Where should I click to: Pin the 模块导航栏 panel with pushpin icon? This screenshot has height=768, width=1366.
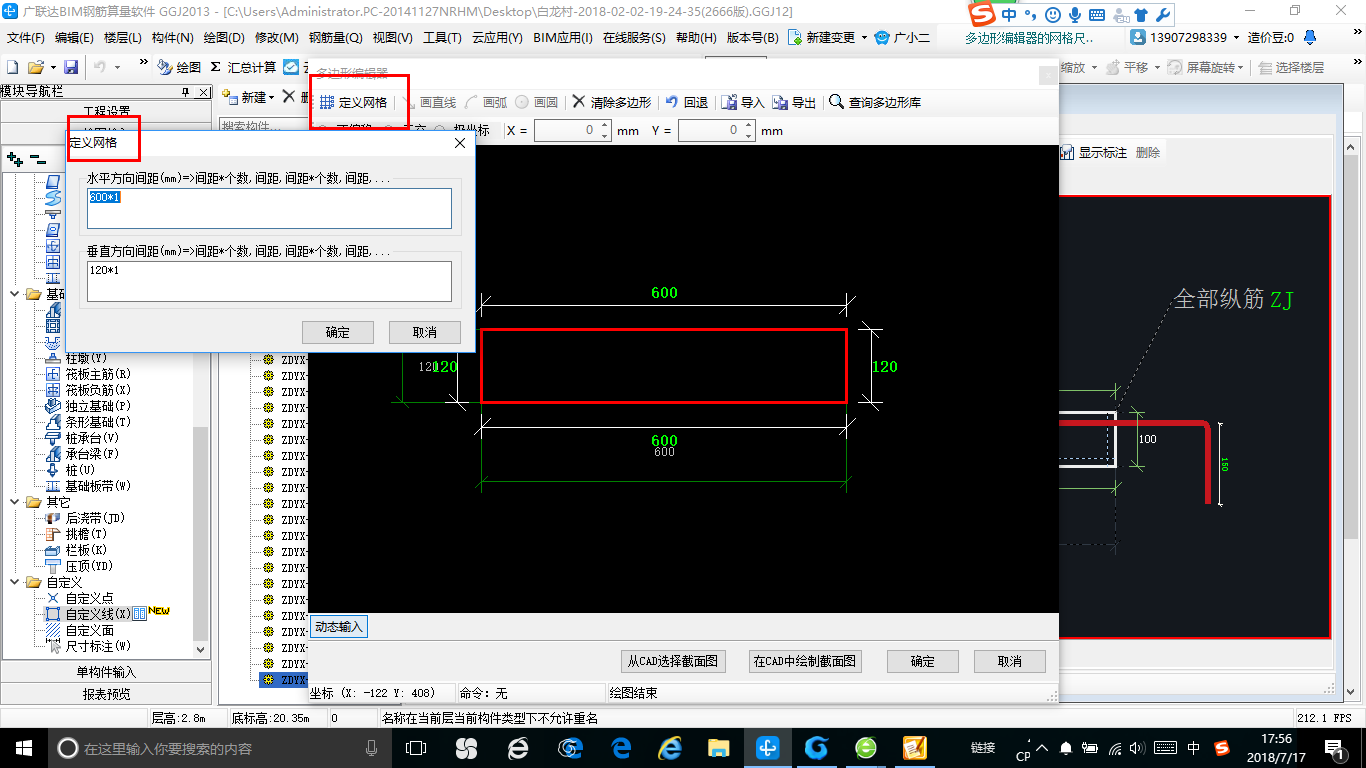(x=185, y=92)
